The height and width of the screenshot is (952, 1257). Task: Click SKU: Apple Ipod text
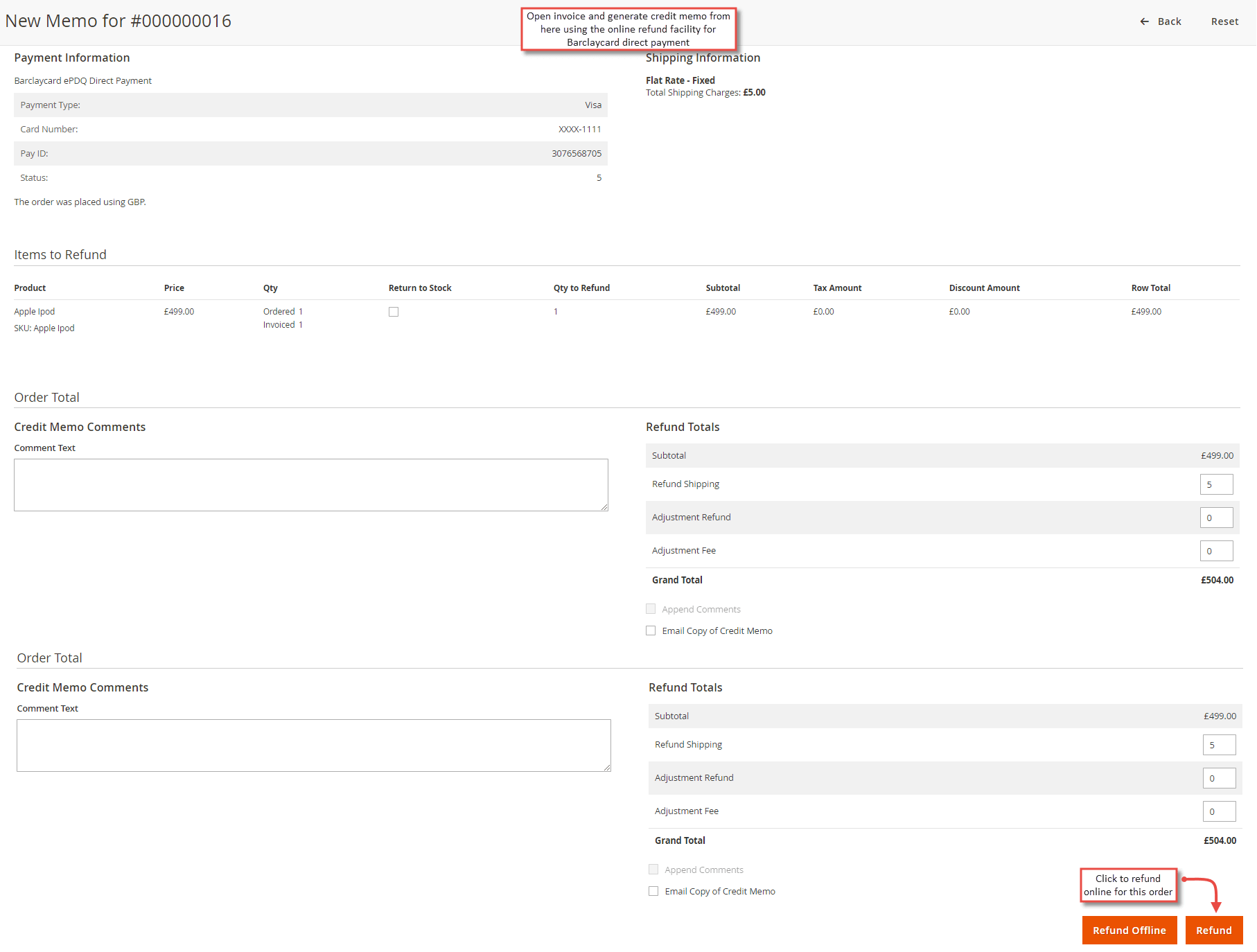tap(44, 328)
